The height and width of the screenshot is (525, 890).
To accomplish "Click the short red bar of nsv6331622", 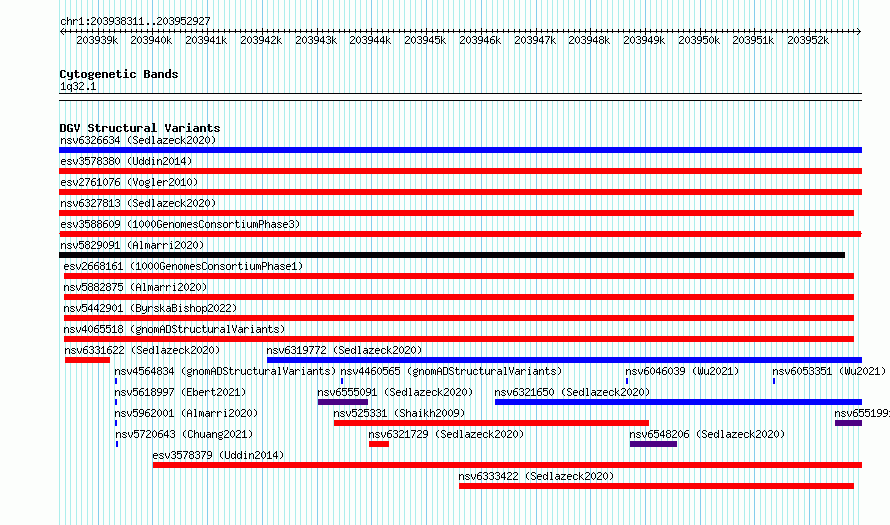I will (x=87, y=360).
